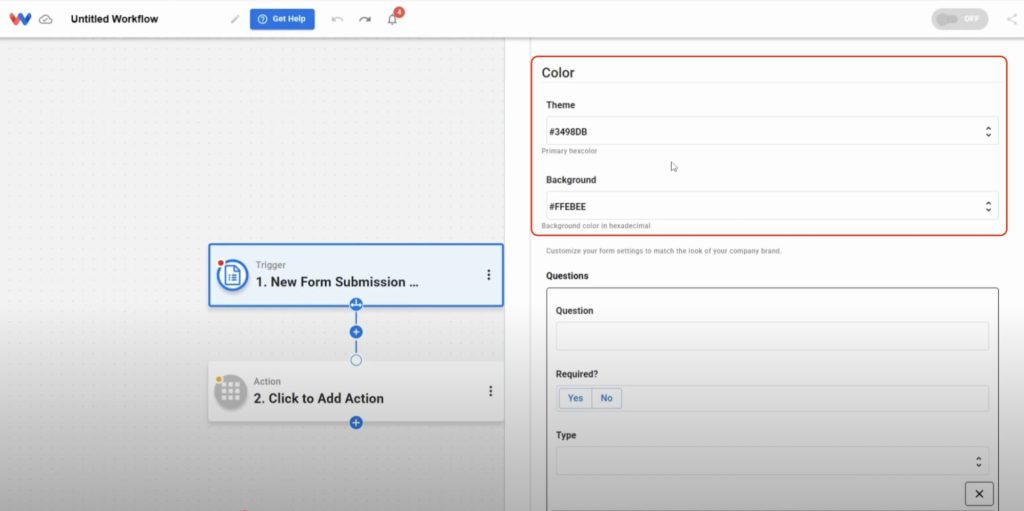Click the share icon at top right
1024x511 pixels.
point(1012,19)
